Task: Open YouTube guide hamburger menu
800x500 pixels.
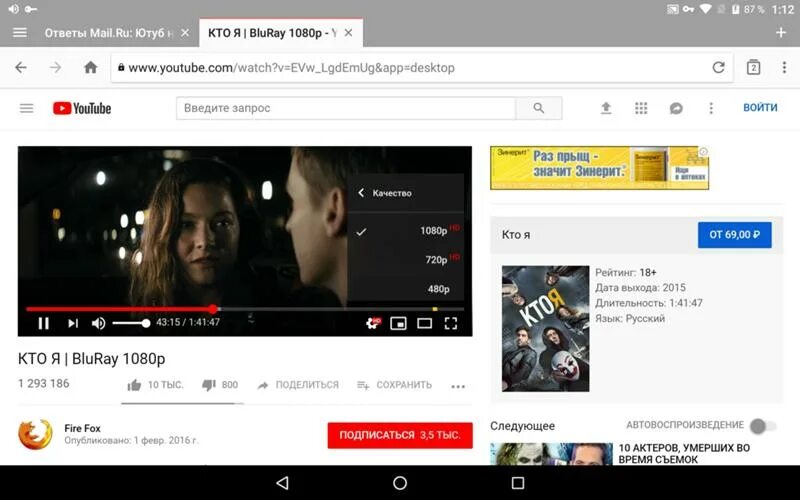Action: coord(27,108)
